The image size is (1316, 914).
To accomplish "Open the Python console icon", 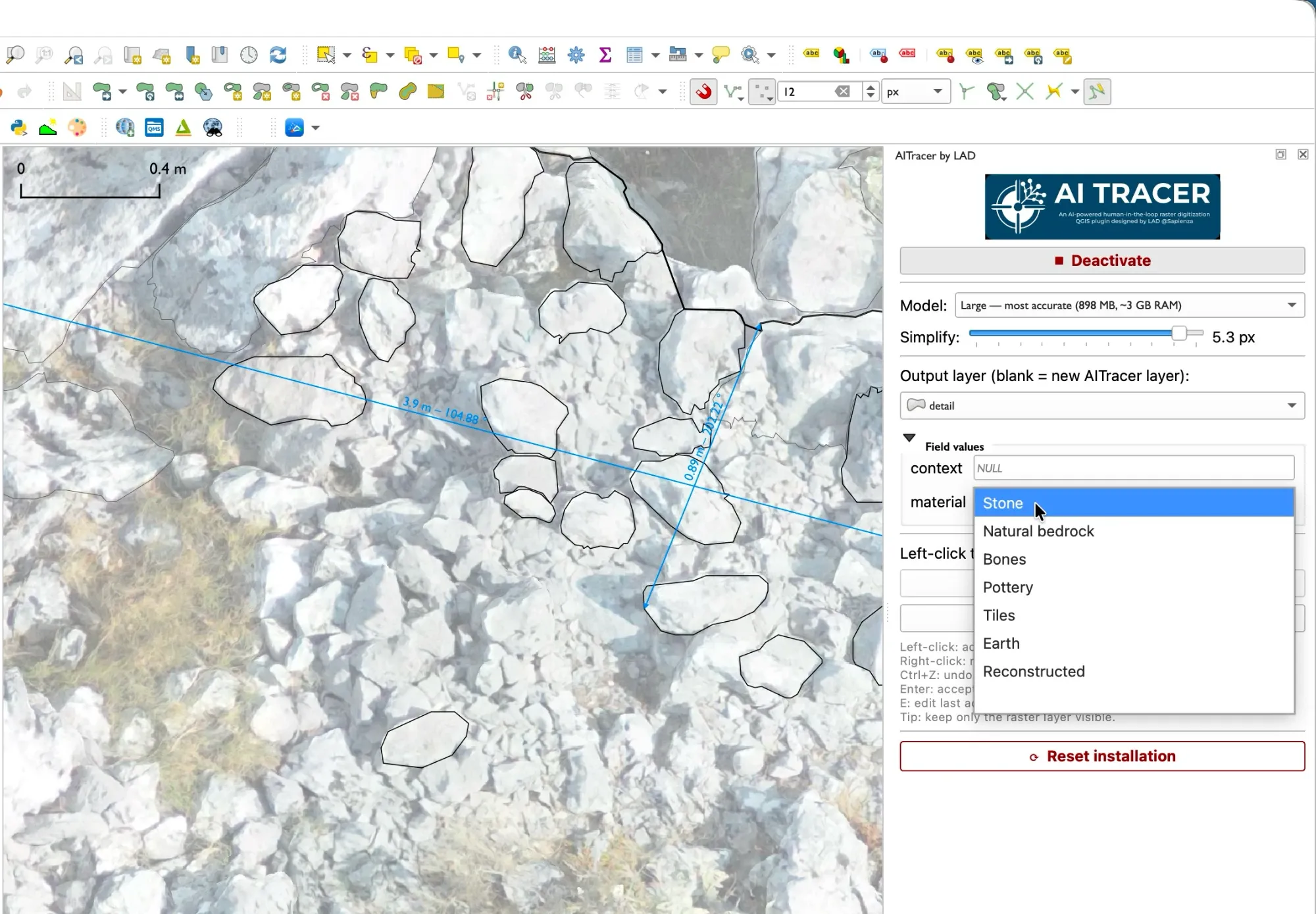I will coord(18,127).
